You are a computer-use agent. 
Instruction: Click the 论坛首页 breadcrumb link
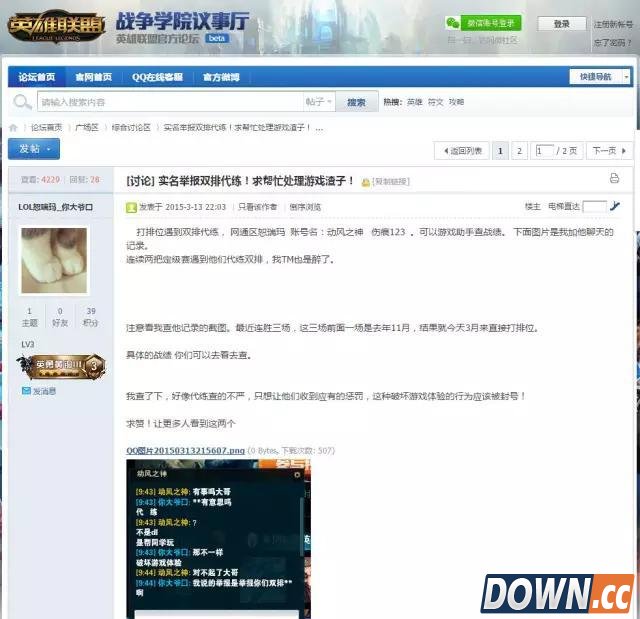(x=47, y=128)
